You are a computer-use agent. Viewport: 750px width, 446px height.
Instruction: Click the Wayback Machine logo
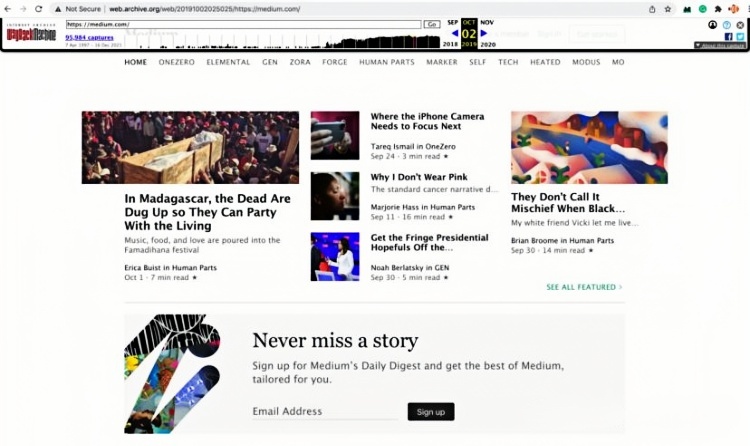[31, 34]
